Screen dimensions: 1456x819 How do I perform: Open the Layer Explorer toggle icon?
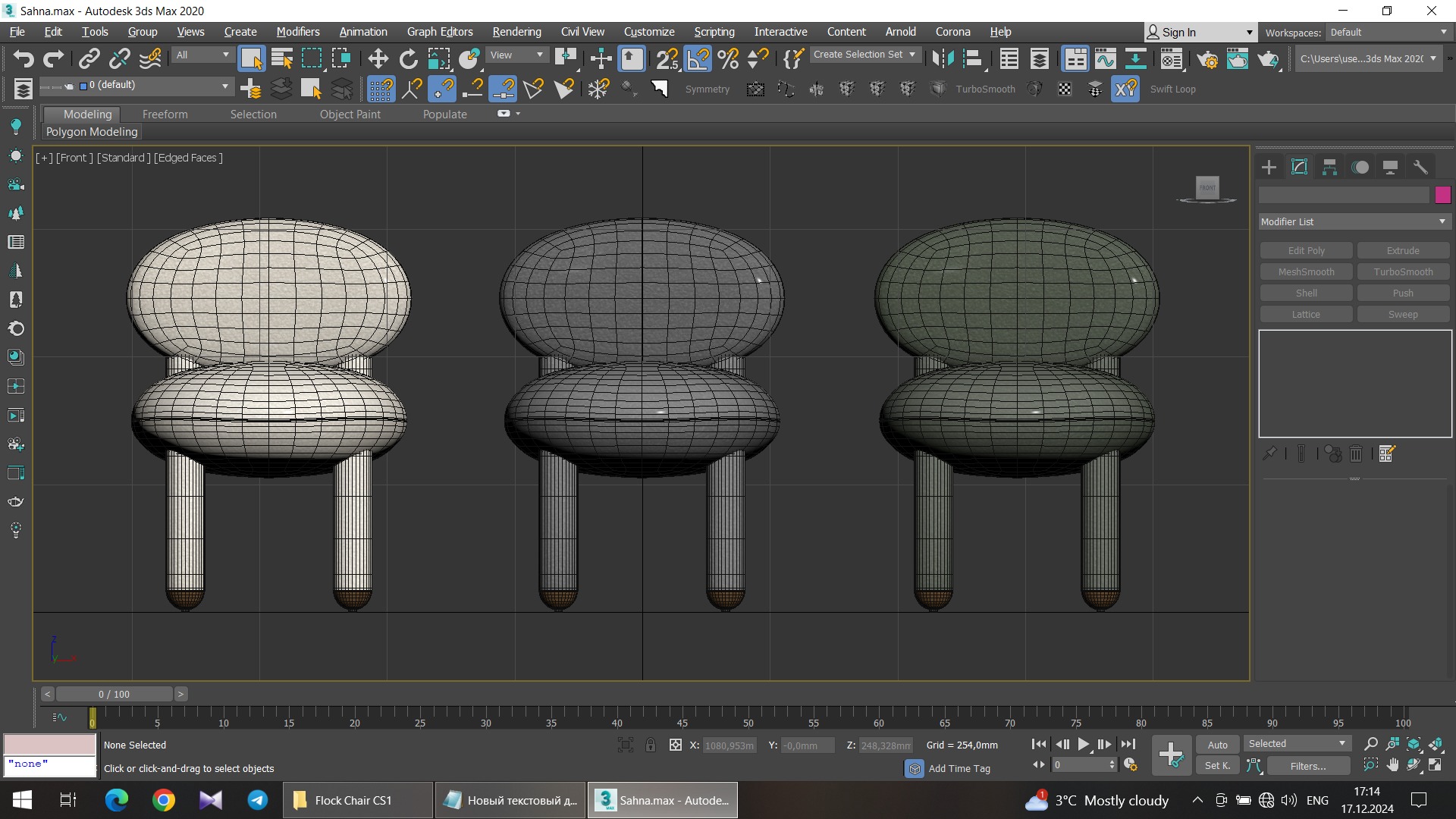tap(1039, 58)
